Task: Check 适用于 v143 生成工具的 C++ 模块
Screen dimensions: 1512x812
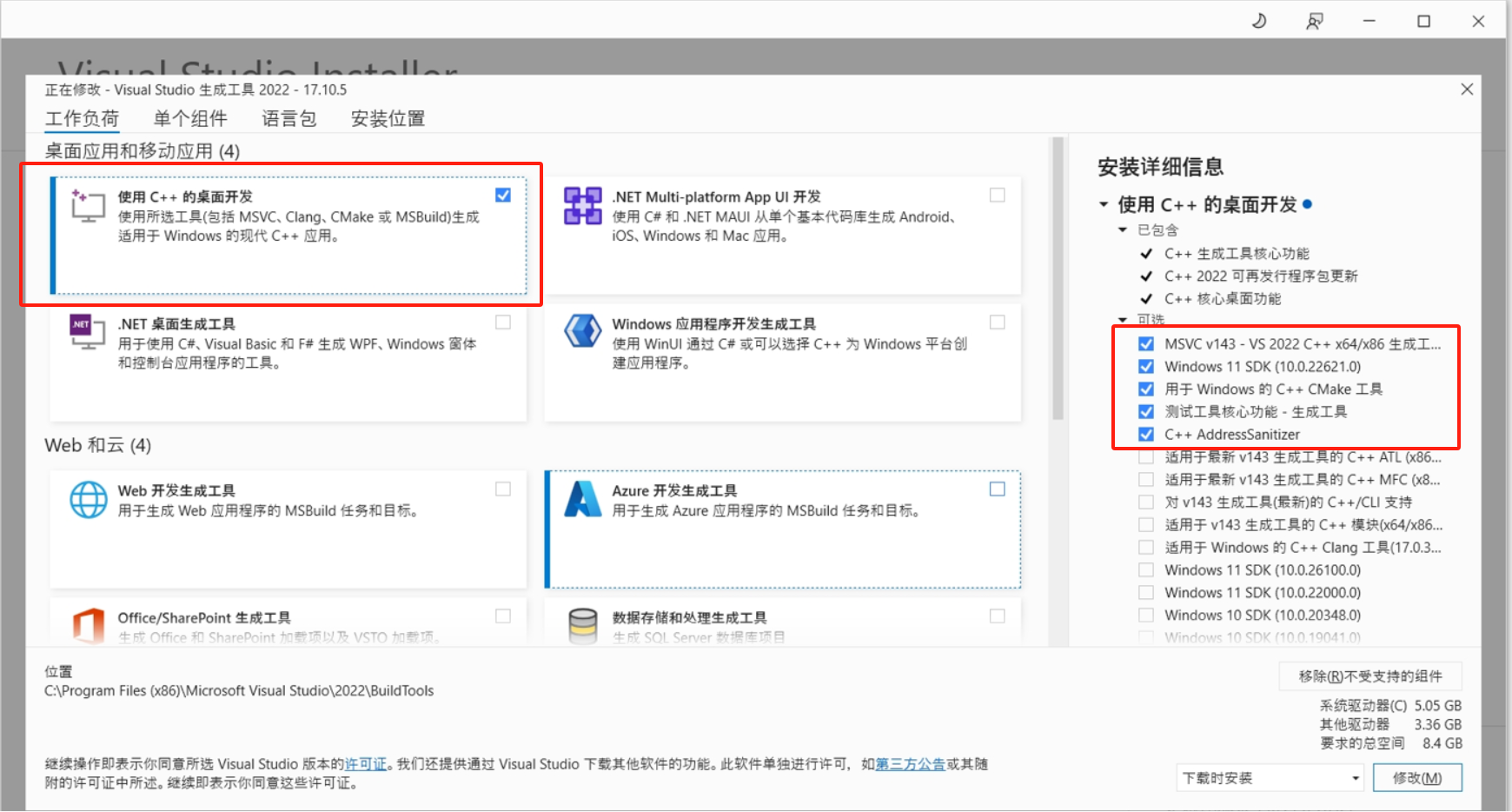Action: click(x=1146, y=524)
